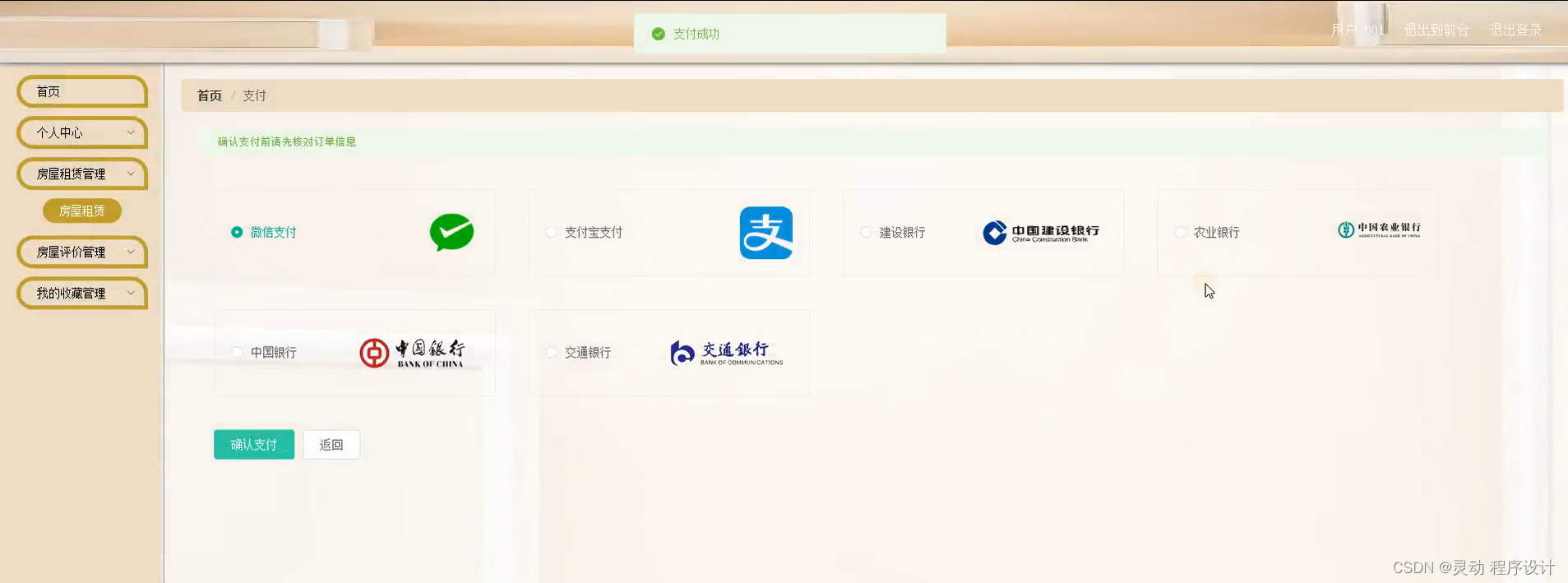This screenshot has height=583, width=1568.
Task: Click the green success checkmark icon
Action: tap(658, 34)
